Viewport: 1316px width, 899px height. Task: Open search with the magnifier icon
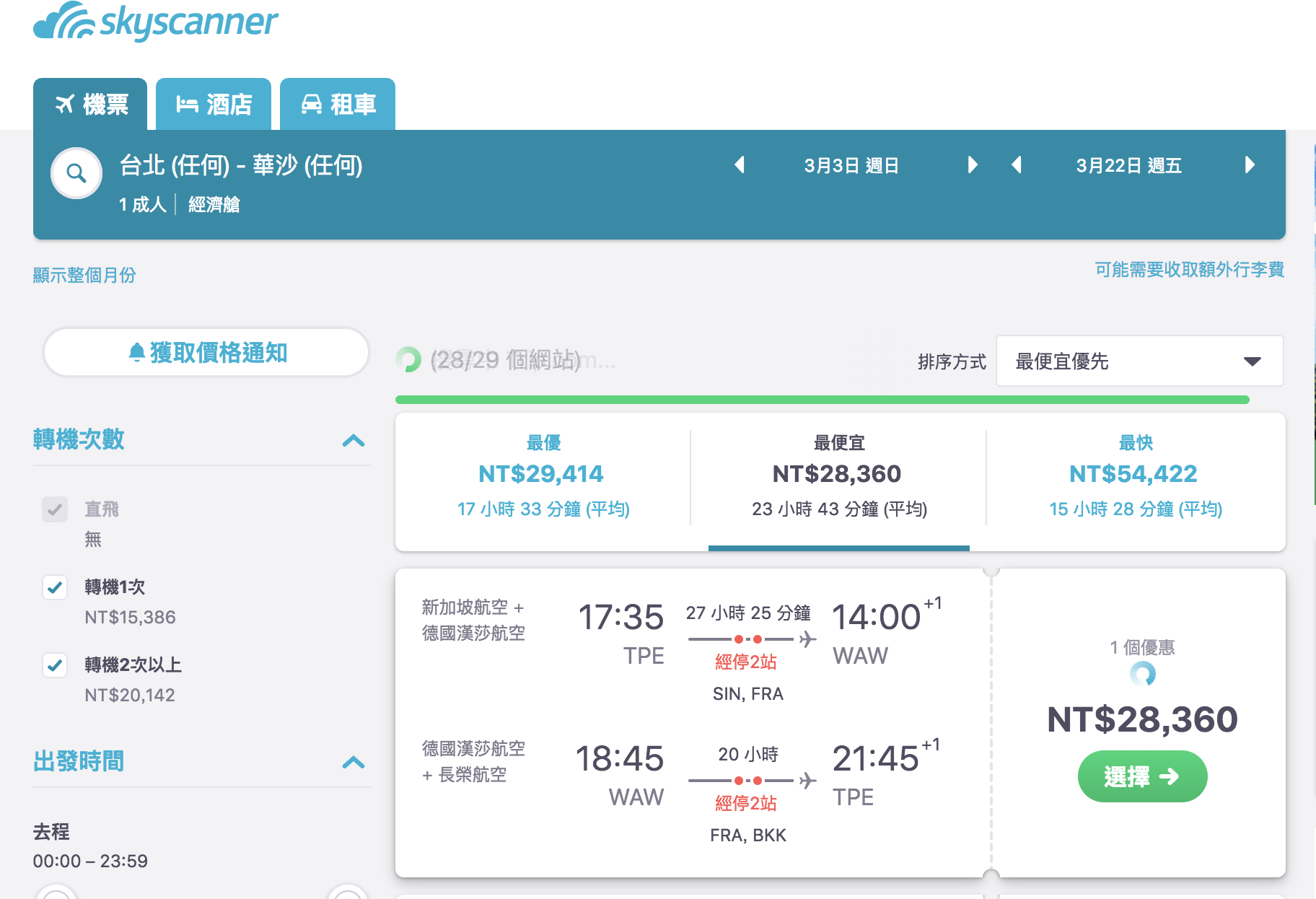tap(76, 173)
